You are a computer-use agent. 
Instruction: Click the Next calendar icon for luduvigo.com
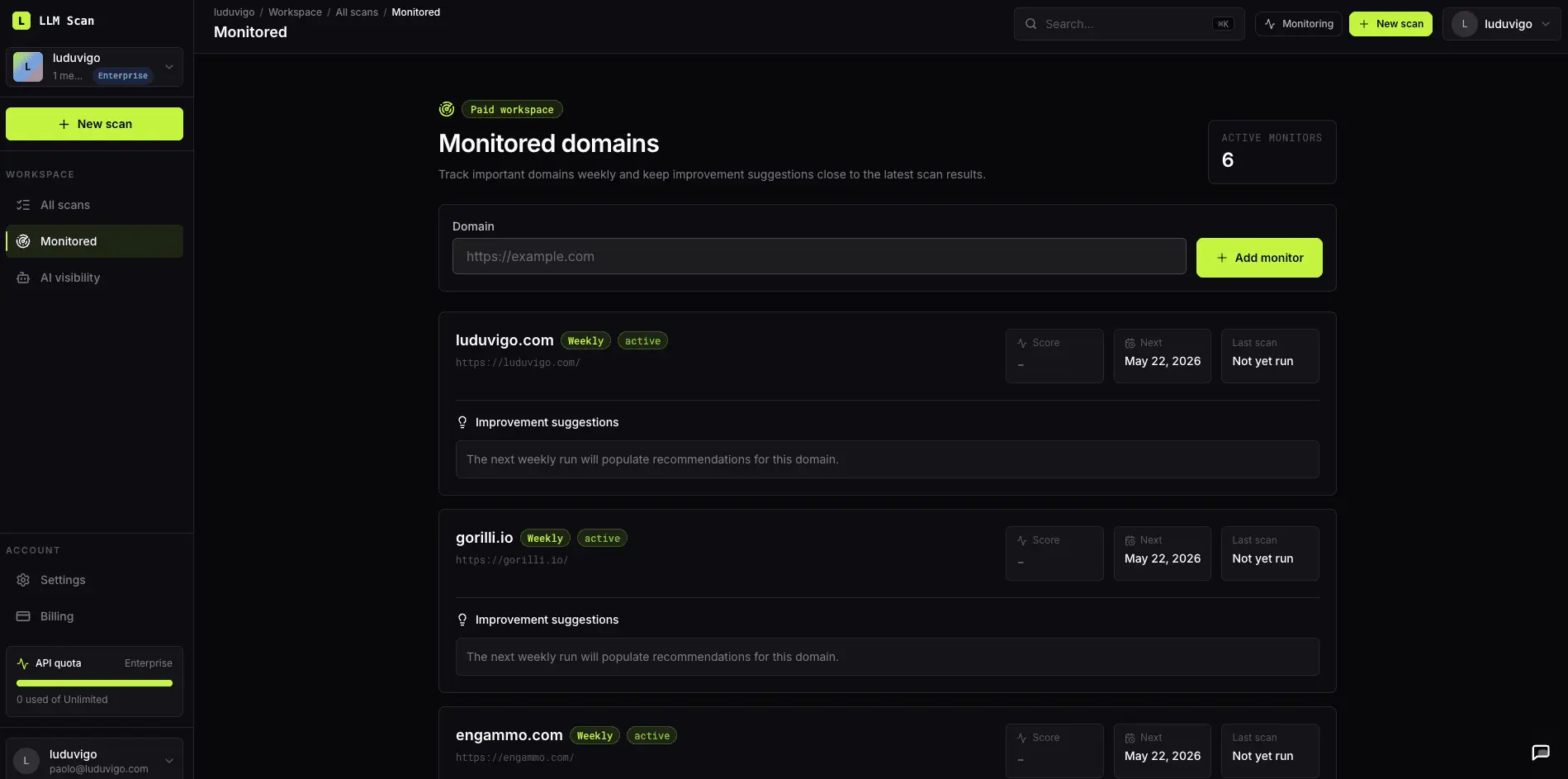(x=1130, y=343)
